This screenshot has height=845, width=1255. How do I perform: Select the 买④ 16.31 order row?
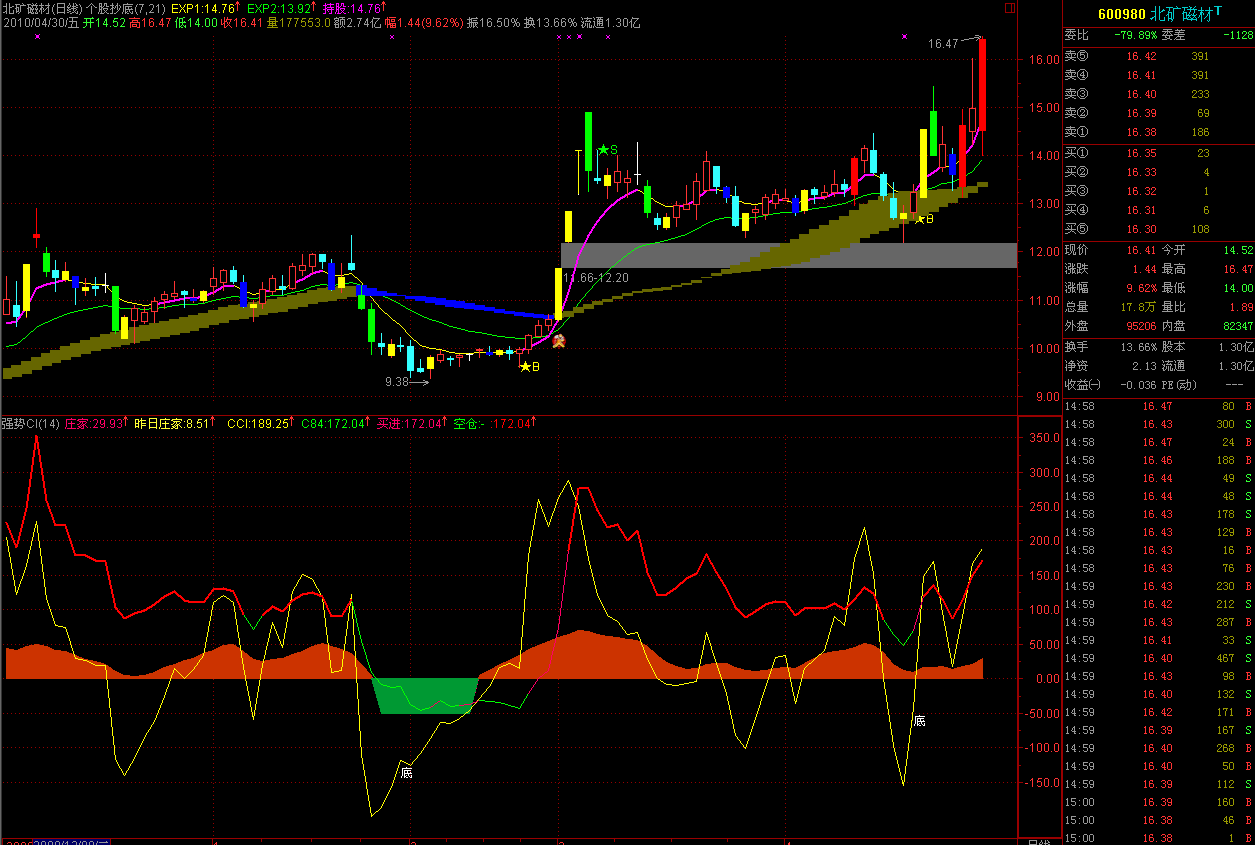[1158, 210]
